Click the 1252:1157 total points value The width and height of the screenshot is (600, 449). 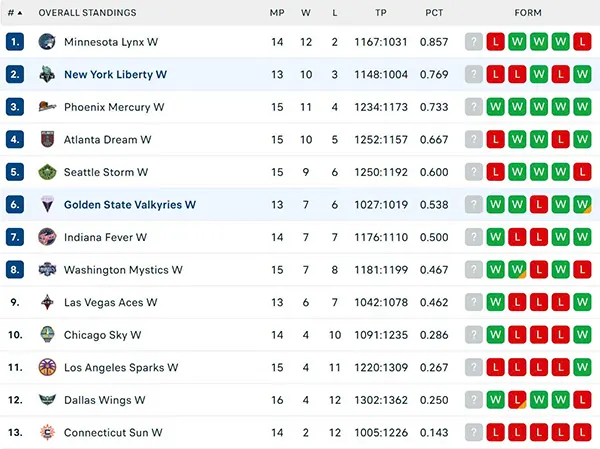[x=381, y=139]
